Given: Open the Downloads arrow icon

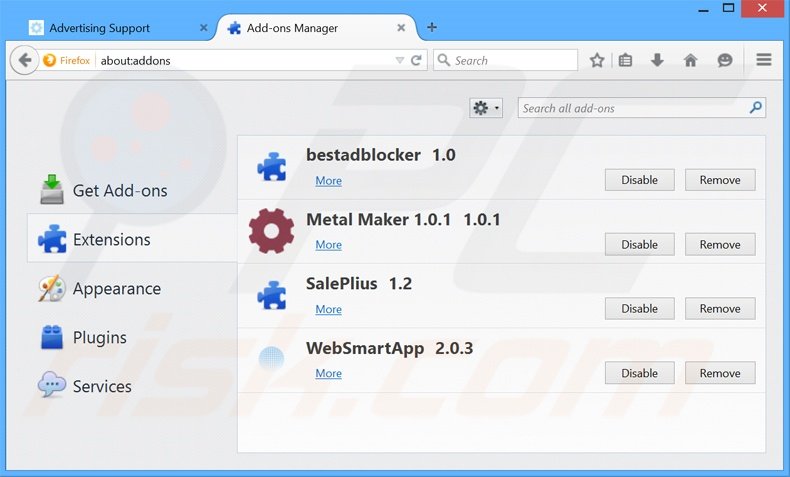Looking at the screenshot, I should pyautogui.click(x=657, y=60).
